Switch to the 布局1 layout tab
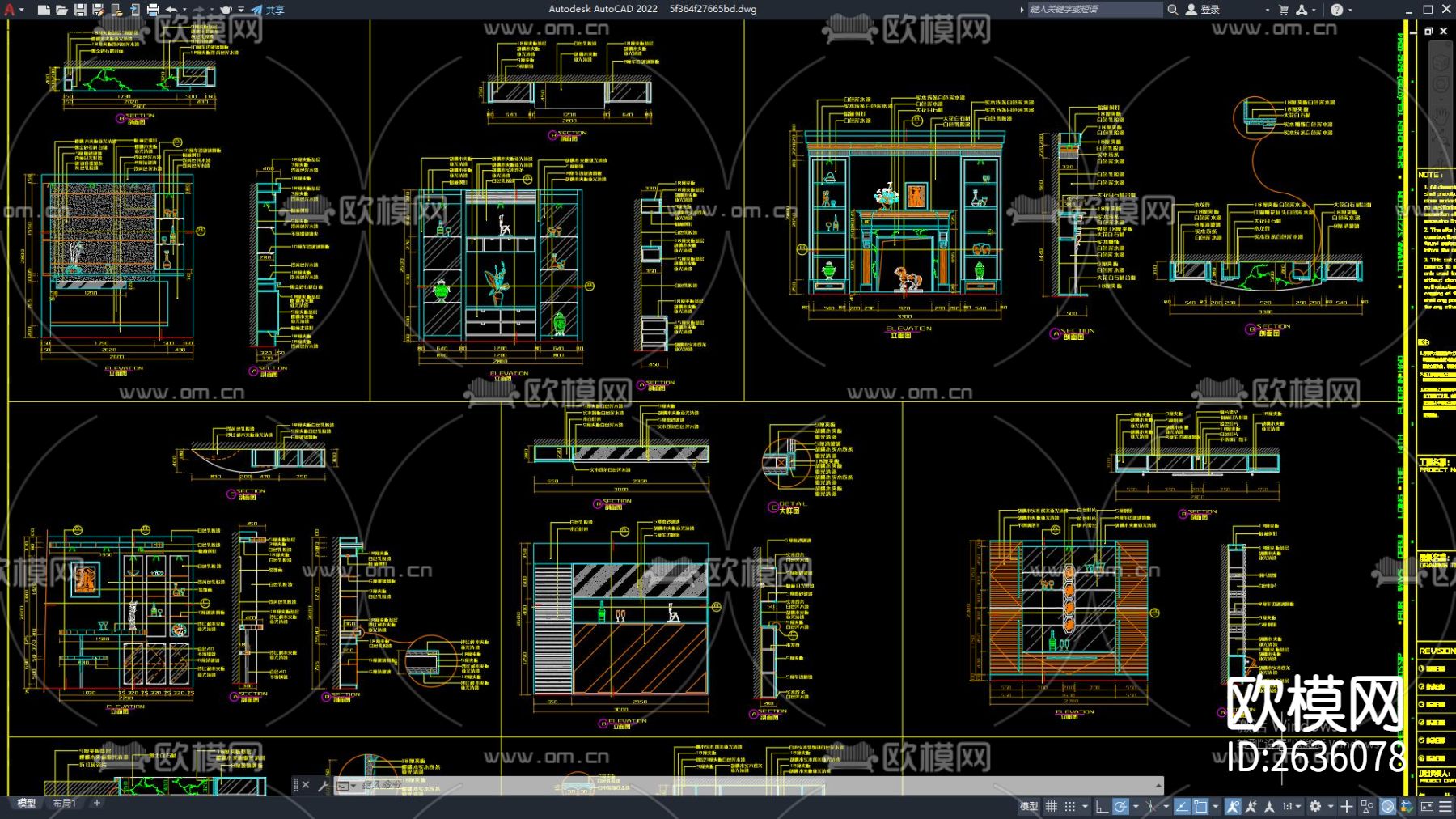This screenshot has height=819, width=1456. [x=64, y=804]
